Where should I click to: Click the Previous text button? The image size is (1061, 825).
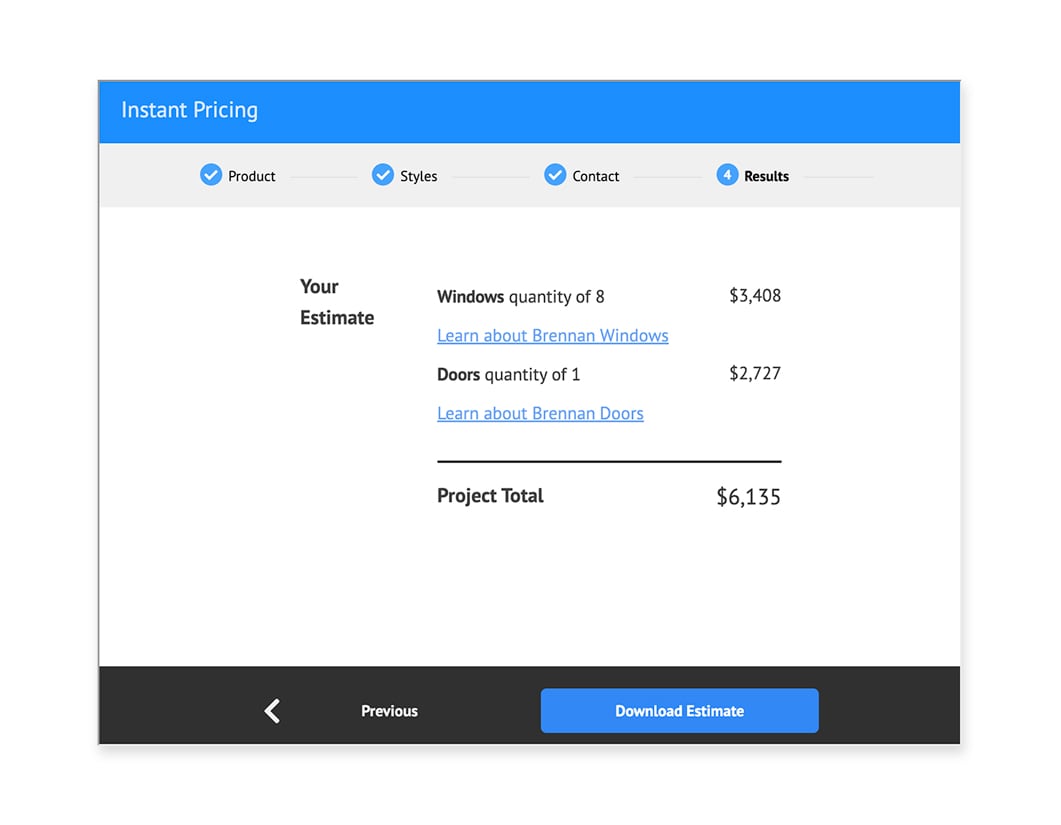(389, 711)
